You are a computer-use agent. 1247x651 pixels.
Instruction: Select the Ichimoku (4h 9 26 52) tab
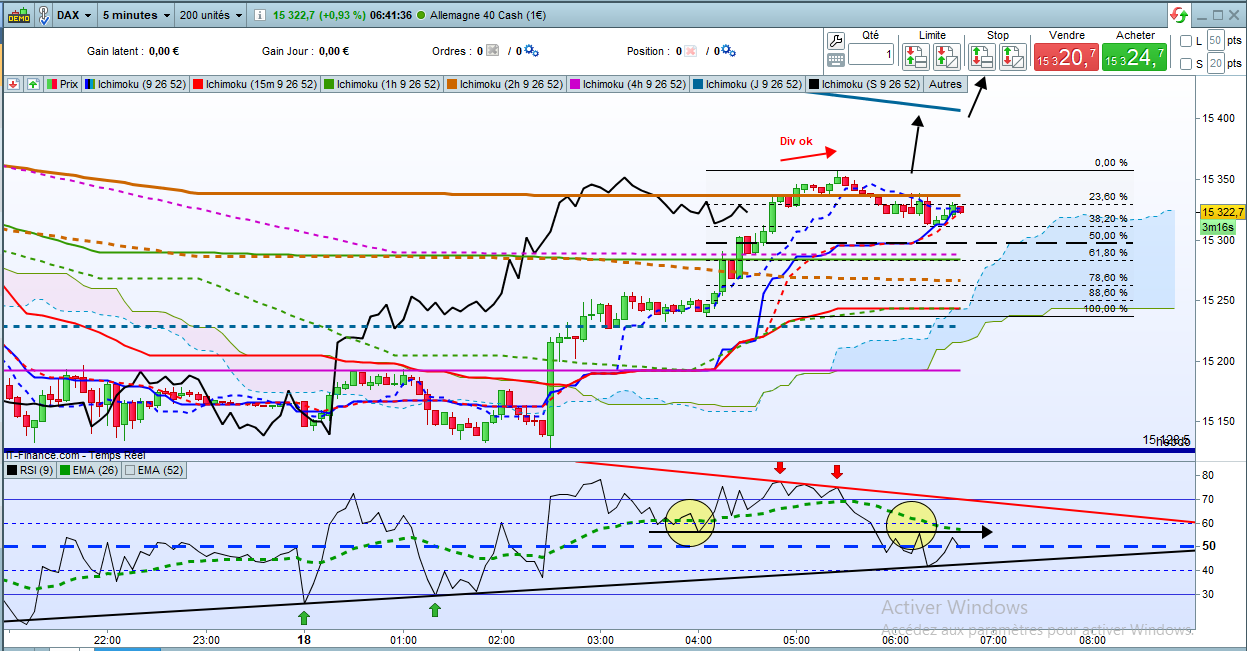point(628,84)
